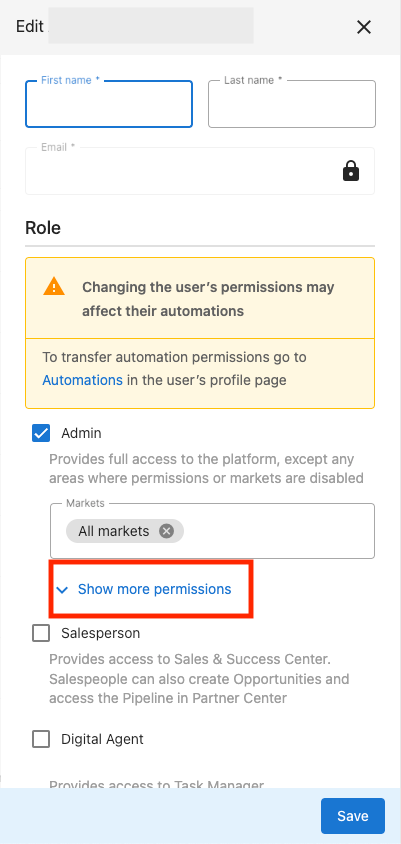Click the locked Email field
The width and height of the screenshot is (401, 844).
(x=200, y=171)
